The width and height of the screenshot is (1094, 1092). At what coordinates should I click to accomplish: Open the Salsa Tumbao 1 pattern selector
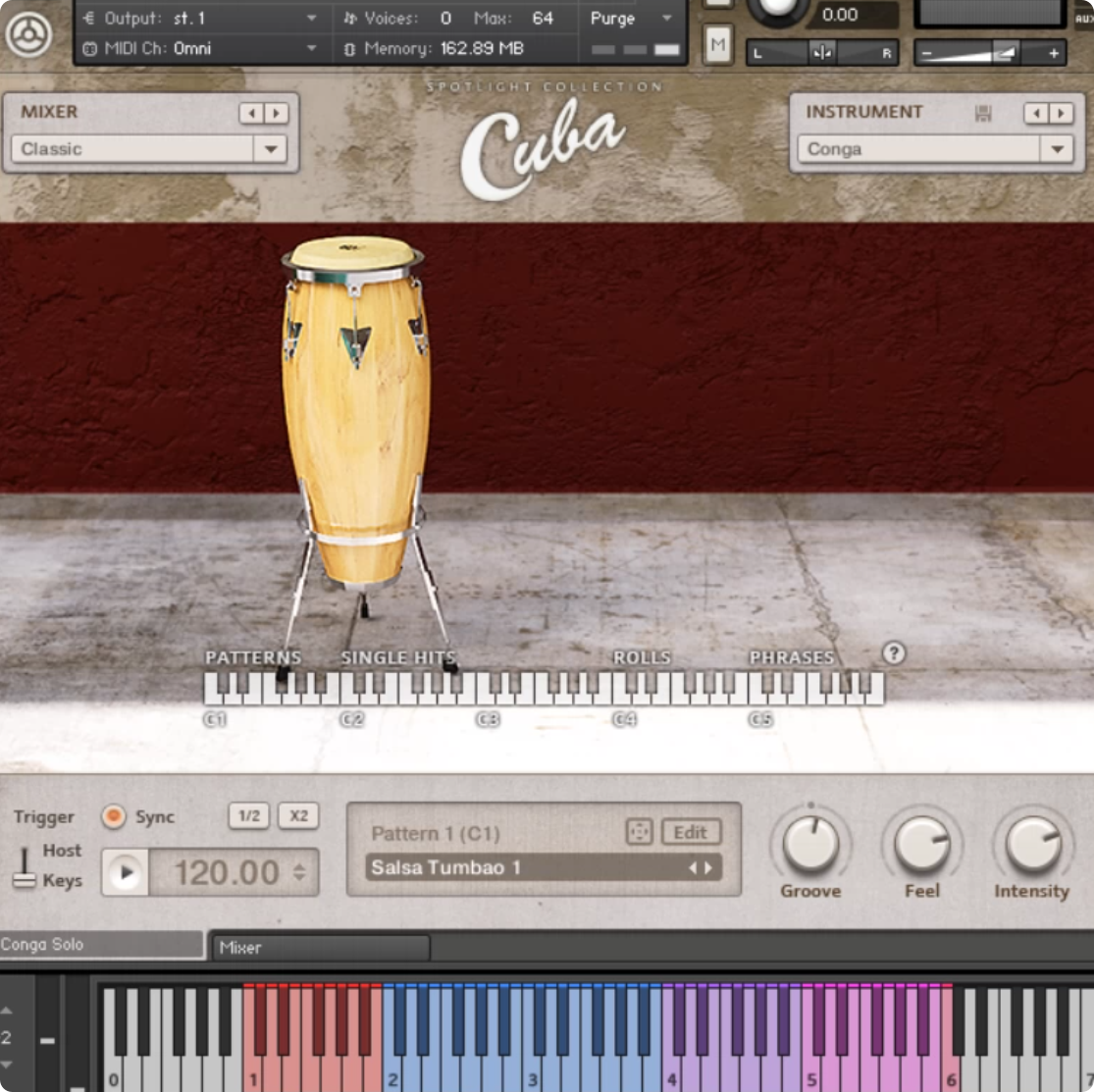tap(544, 867)
